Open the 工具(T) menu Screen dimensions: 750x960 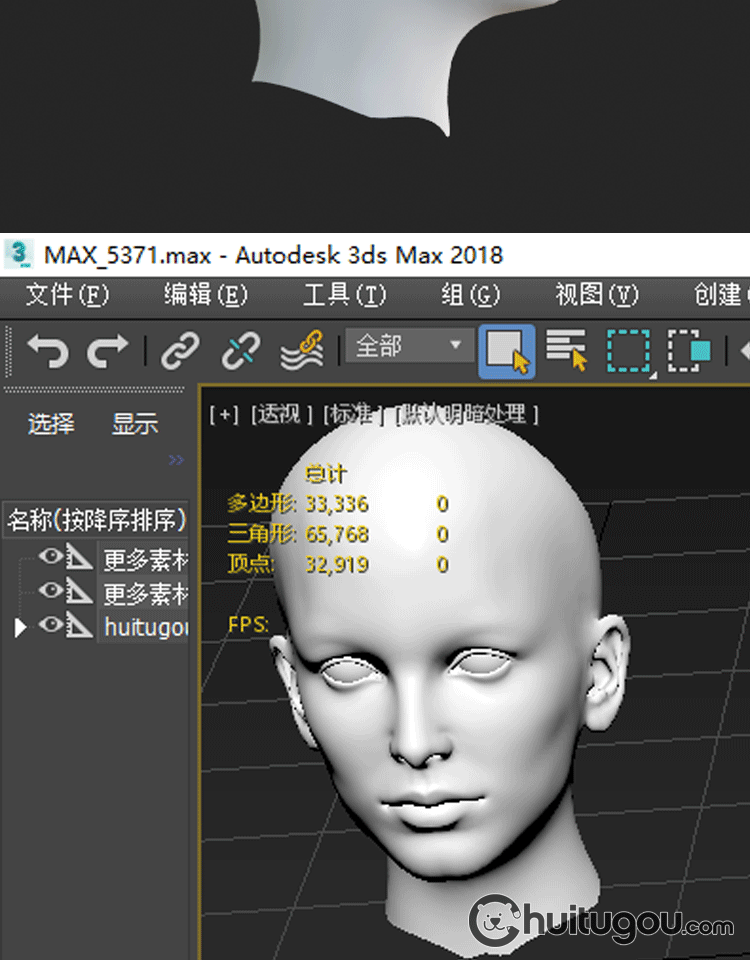(345, 295)
